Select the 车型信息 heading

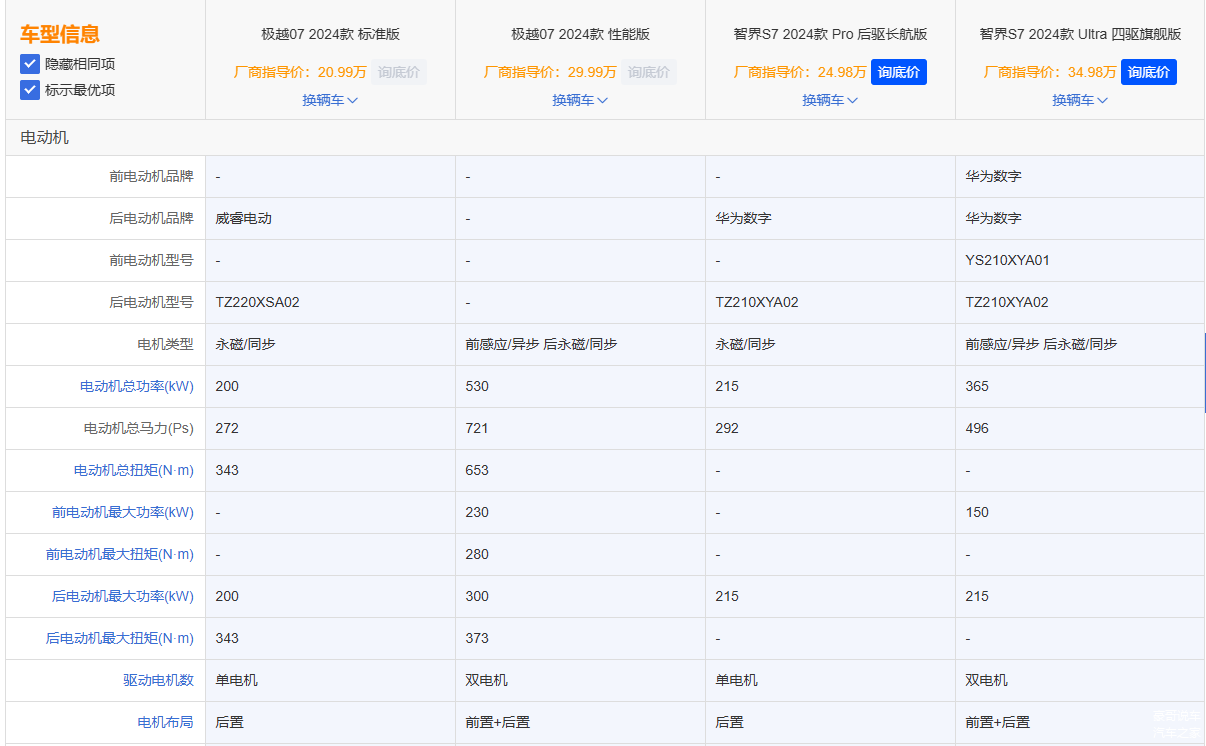(x=60, y=34)
